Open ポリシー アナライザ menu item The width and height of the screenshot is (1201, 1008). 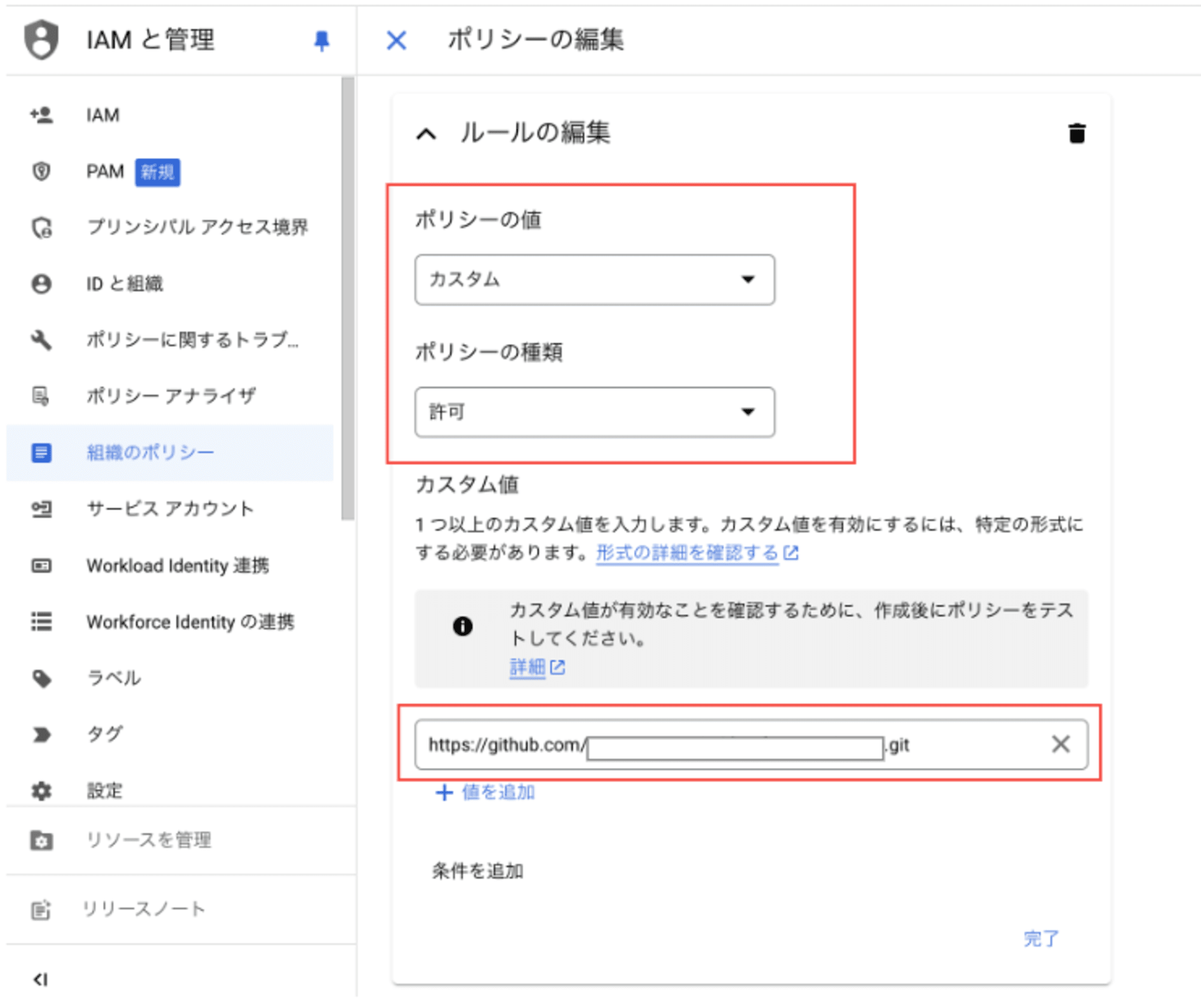point(170,396)
